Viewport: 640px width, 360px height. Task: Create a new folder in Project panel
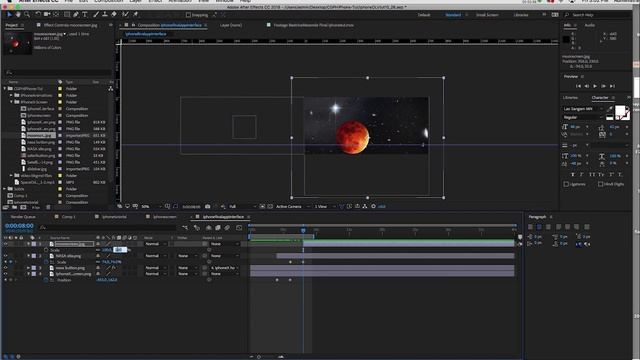15,207
